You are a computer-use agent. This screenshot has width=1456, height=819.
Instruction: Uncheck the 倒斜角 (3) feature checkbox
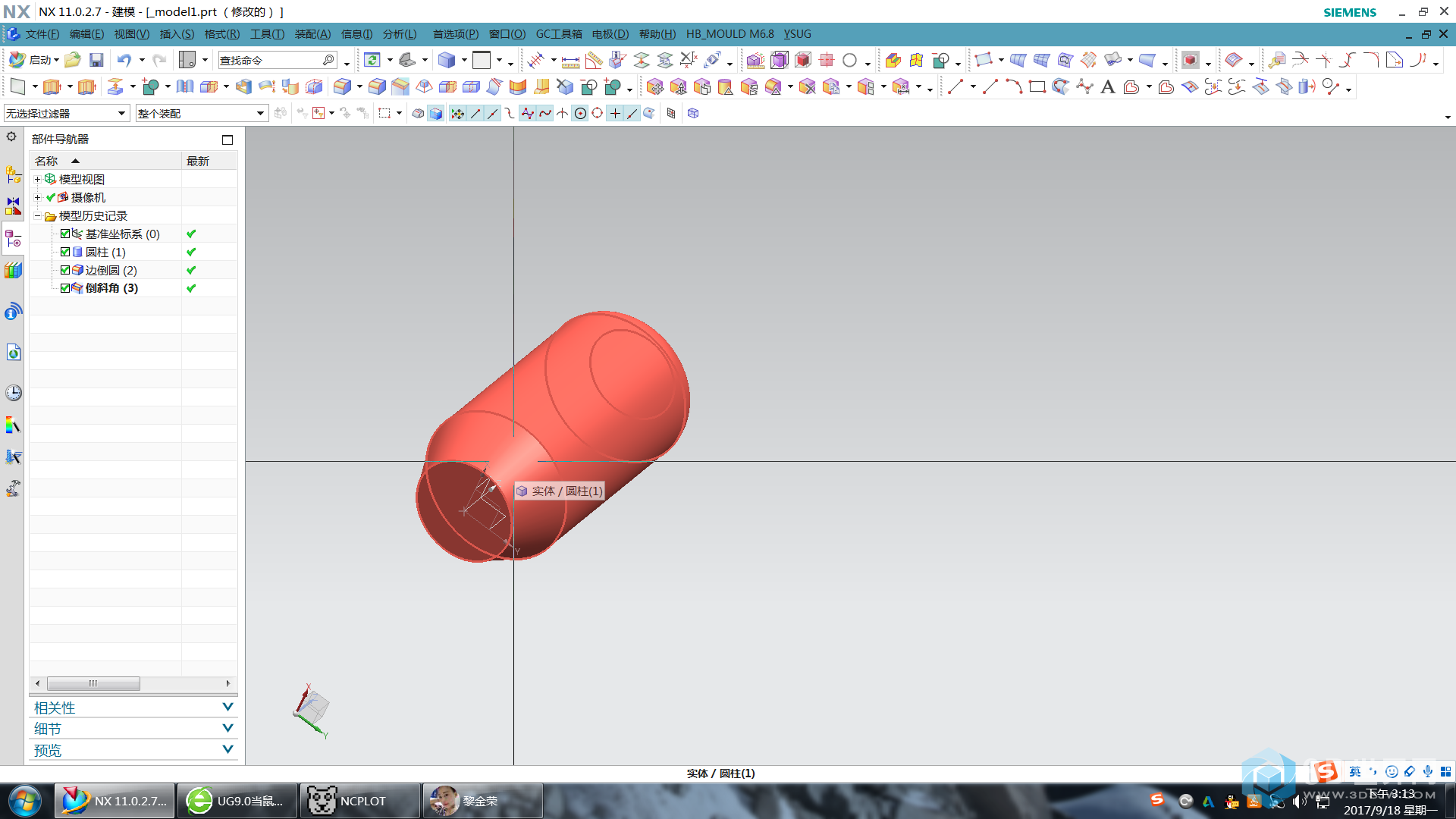pyautogui.click(x=65, y=288)
